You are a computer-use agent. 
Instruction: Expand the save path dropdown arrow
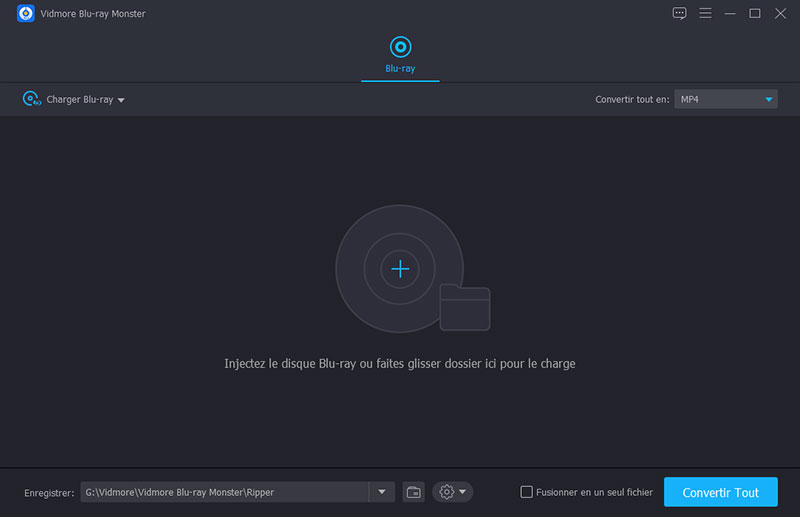382,492
